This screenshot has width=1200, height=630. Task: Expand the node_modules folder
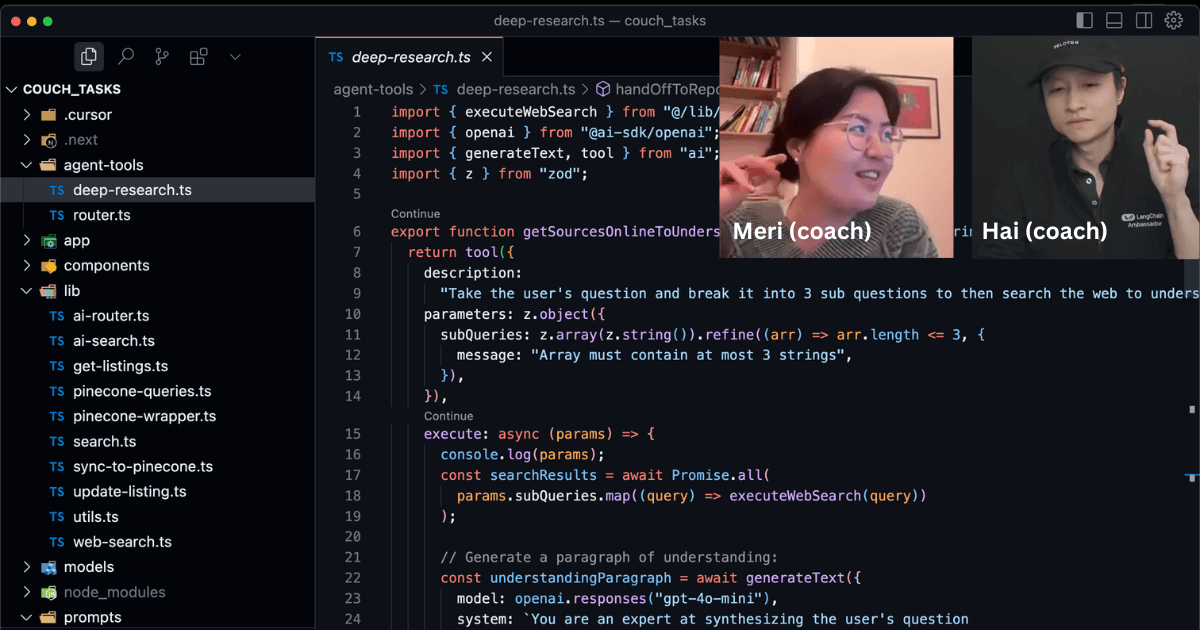[x=28, y=591]
